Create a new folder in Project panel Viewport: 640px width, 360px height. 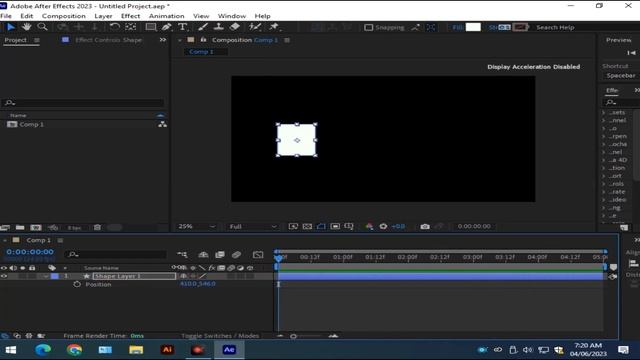(x=20, y=227)
